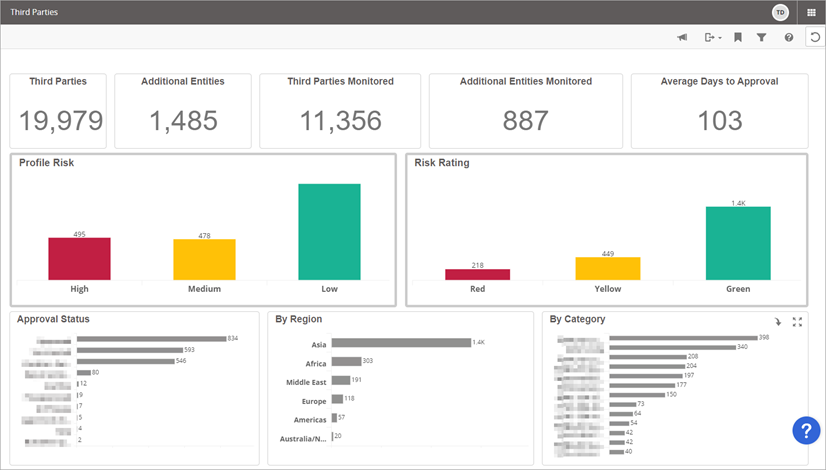
Task: Click the toolbar help question mark
Action: pyautogui.click(x=789, y=38)
